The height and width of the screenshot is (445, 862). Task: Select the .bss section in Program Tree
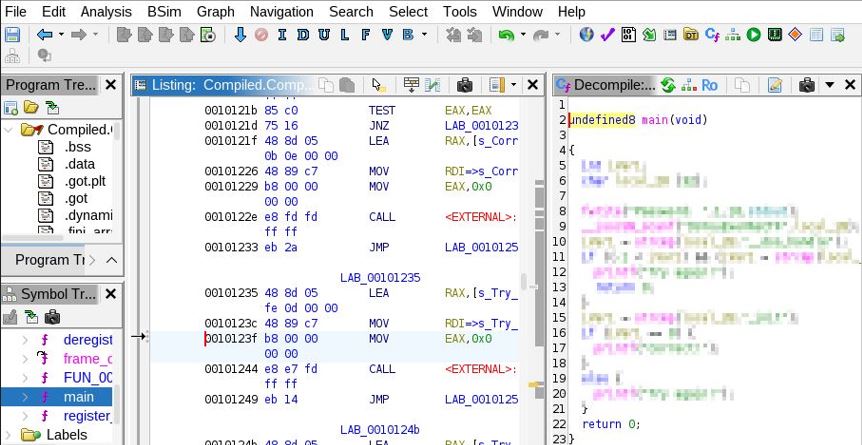pyautogui.click(x=78, y=147)
